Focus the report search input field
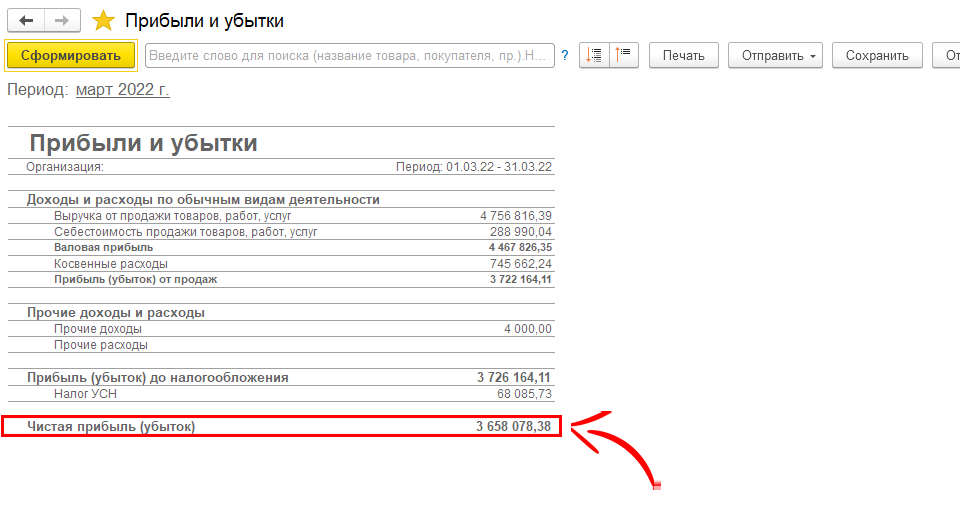Viewport: 960px width, 522px height. click(x=350, y=56)
